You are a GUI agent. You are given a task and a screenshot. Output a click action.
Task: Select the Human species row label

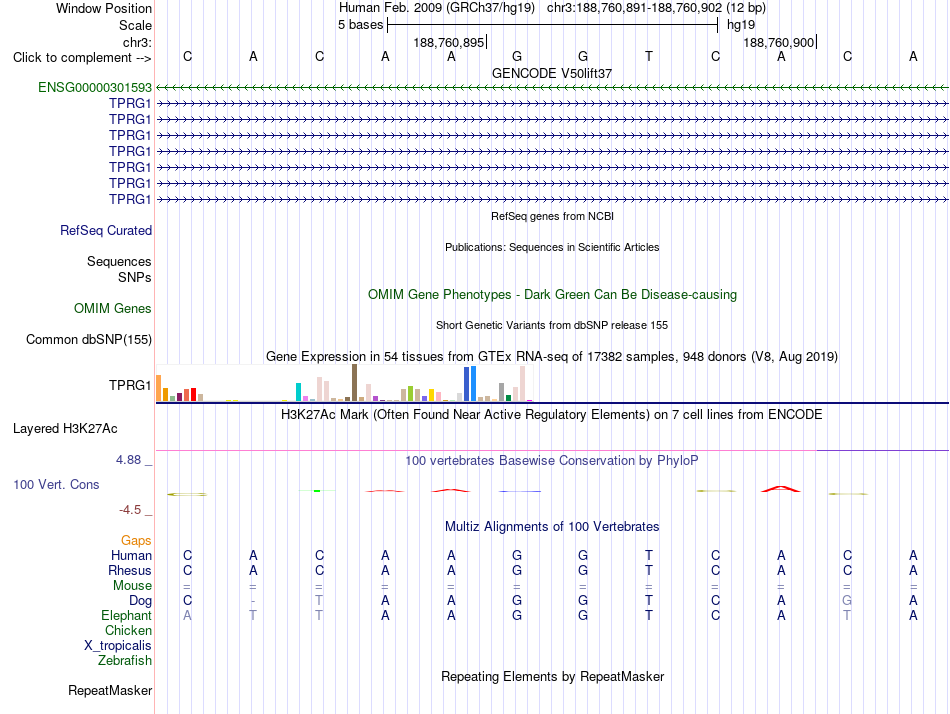[x=131, y=555]
